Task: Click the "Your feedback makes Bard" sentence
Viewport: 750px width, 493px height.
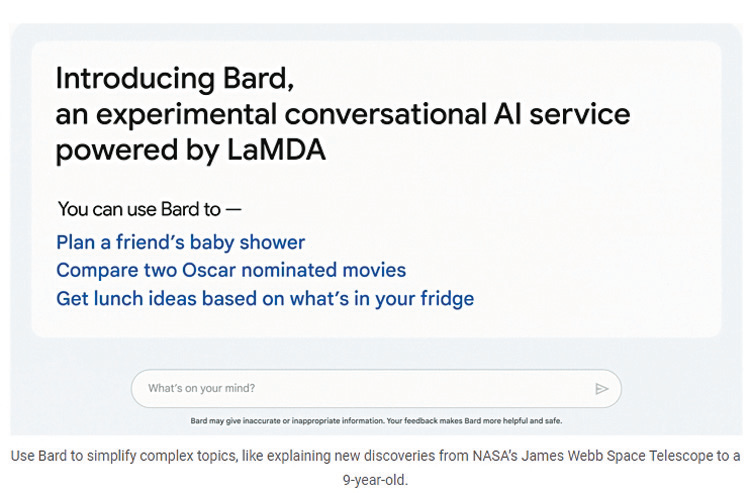Action: [x=468, y=421]
